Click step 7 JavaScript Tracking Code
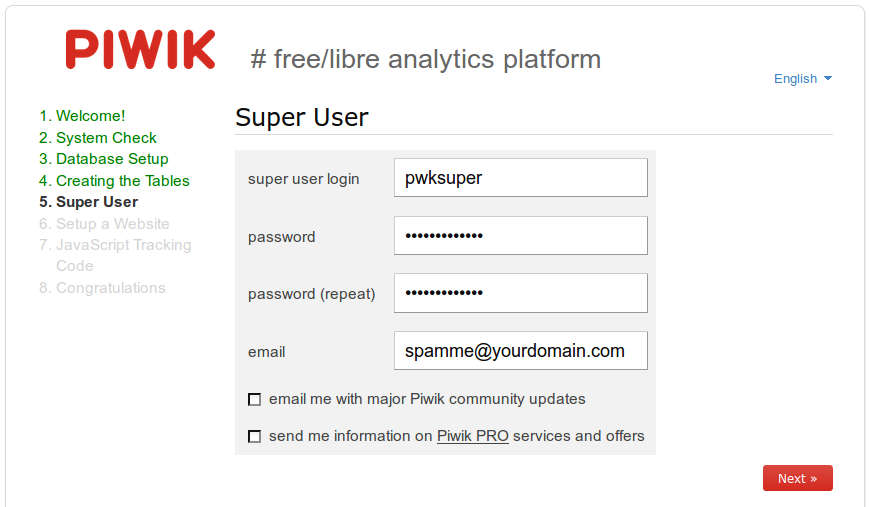Screen dimensions: 870x507 [115, 255]
